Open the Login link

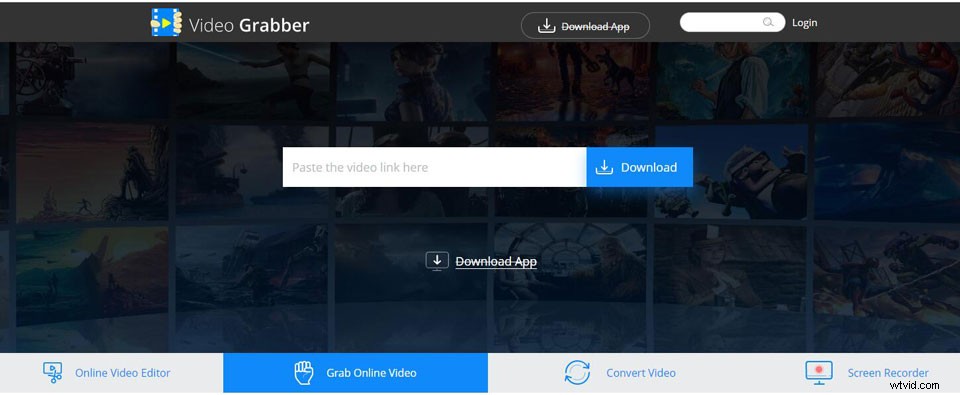click(x=804, y=23)
